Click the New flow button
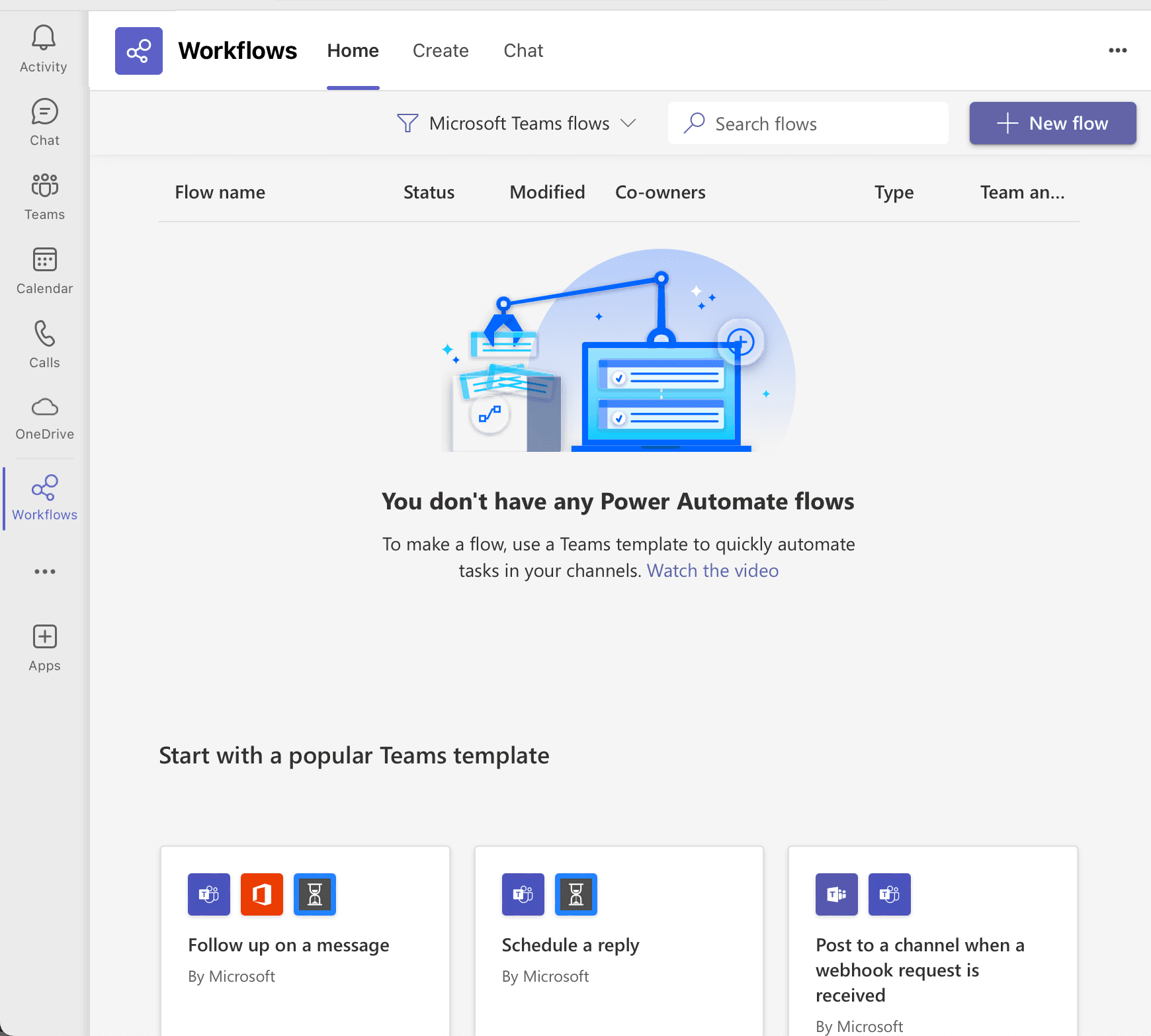 (1053, 123)
